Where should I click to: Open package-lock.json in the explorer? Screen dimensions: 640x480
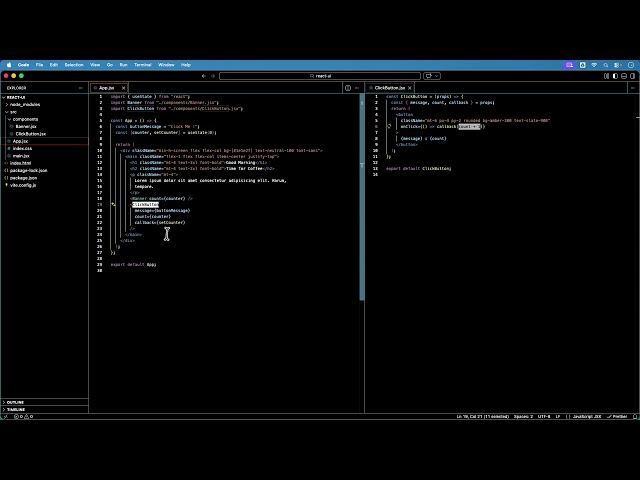(44, 171)
